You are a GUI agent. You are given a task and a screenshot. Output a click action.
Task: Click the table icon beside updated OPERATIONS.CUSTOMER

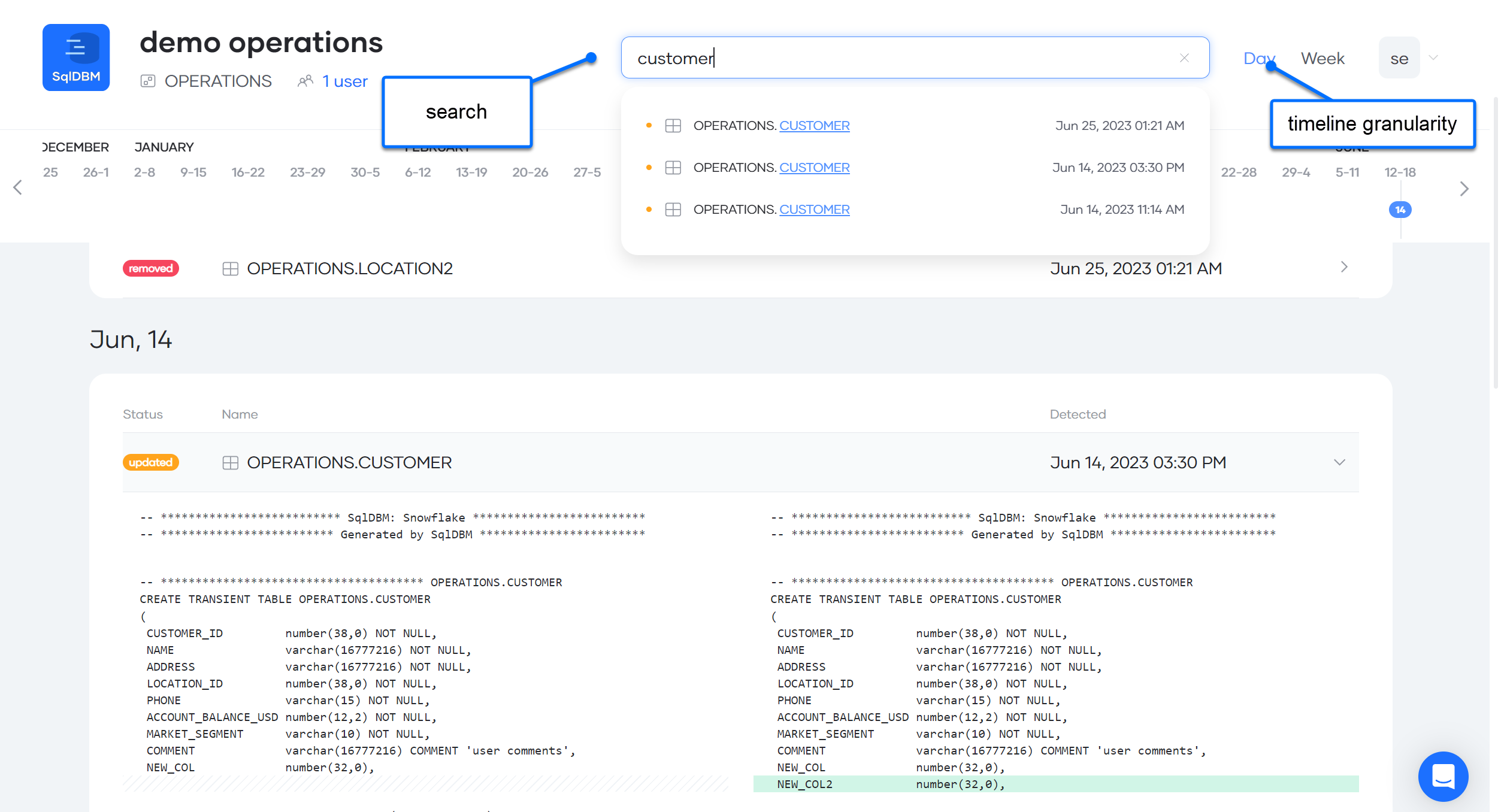pyautogui.click(x=230, y=462)
